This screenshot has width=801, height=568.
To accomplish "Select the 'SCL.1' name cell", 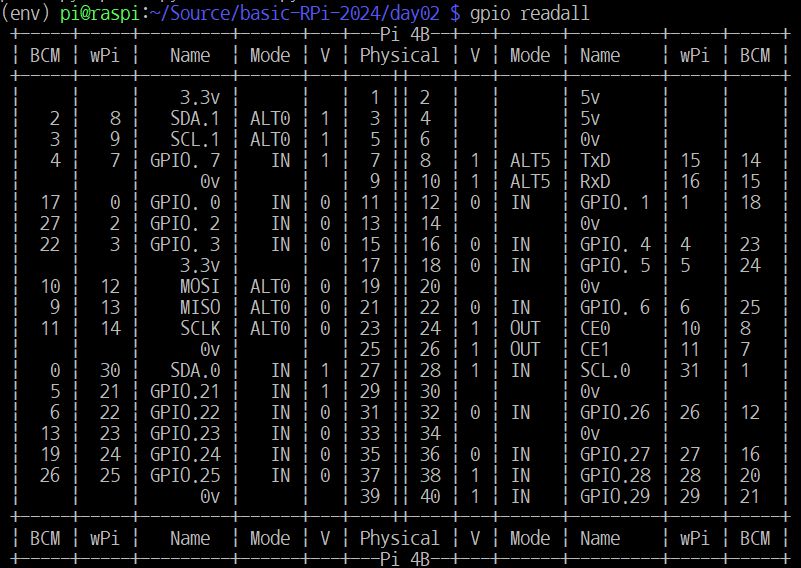I will point(195,139).
